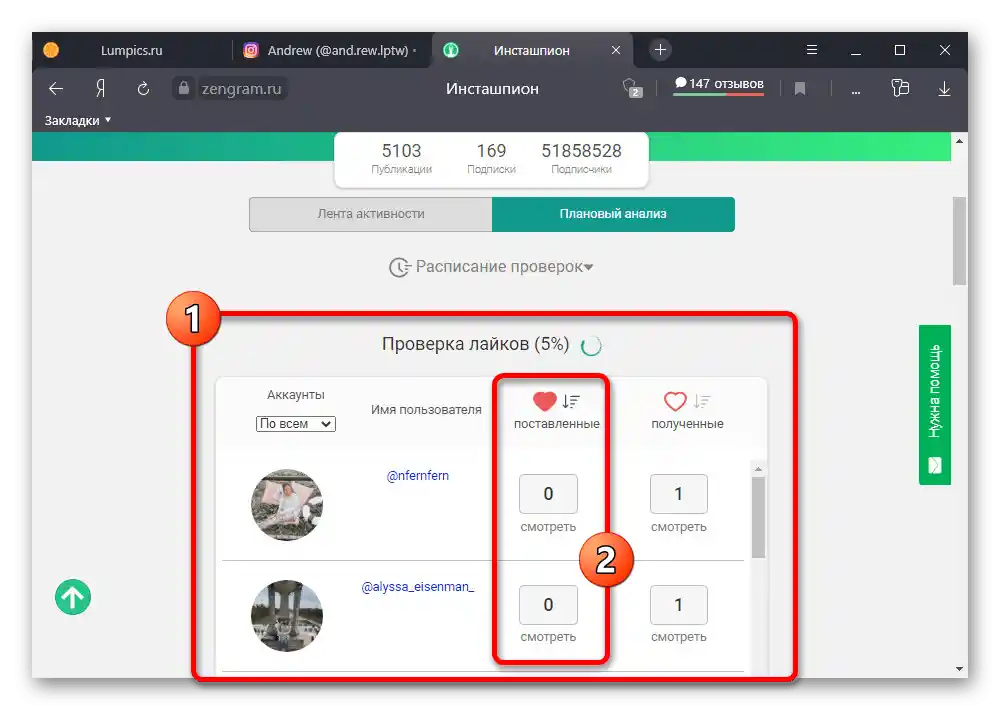Viewport: 1000px width, 710px height.
Task: Select the «Плановый анализ» tab
Action: 613,214
